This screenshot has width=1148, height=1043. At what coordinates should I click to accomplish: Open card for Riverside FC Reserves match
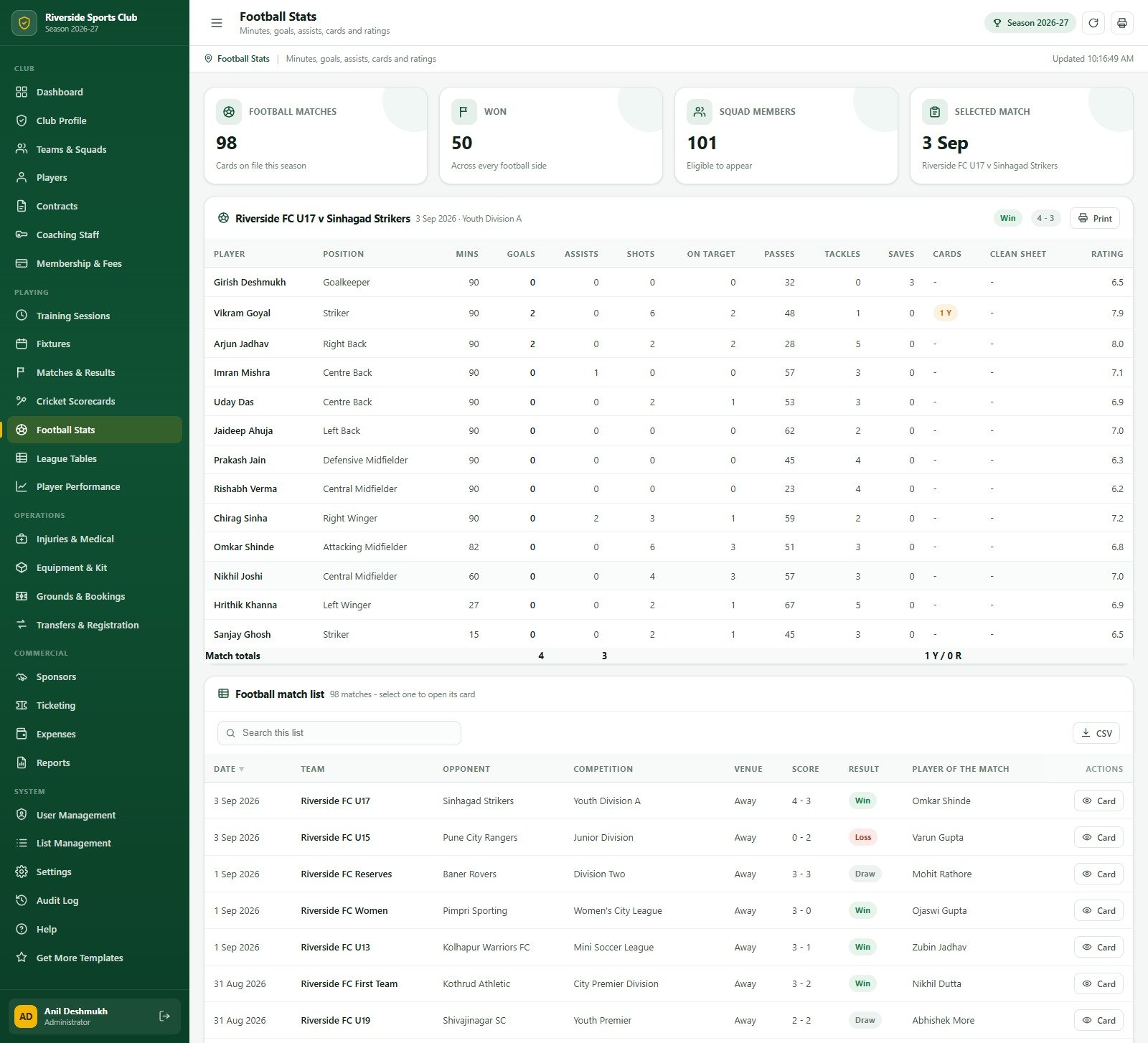point(1098,874)
